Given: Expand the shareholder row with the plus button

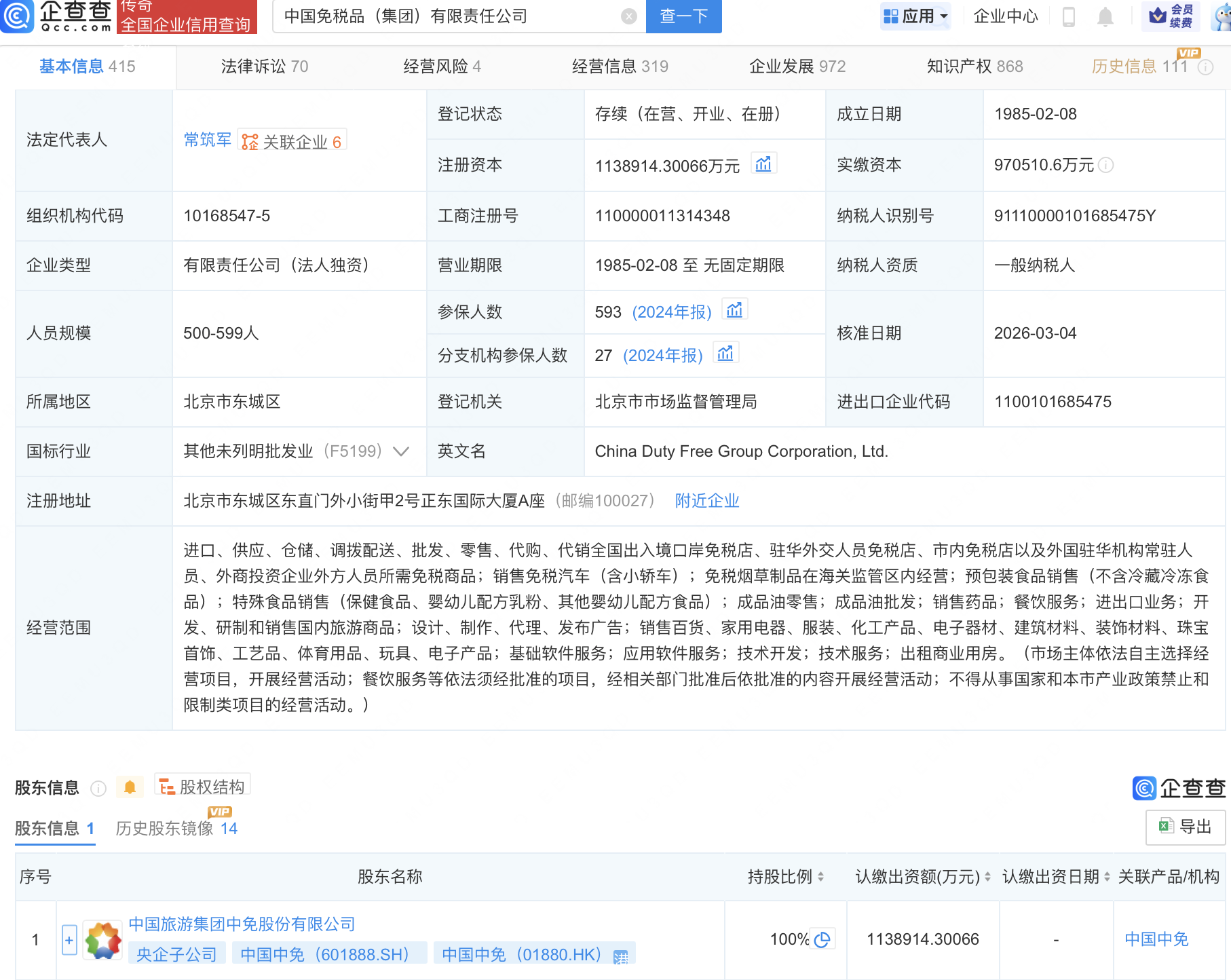Looking at the screenshot, I should [69, 939].
